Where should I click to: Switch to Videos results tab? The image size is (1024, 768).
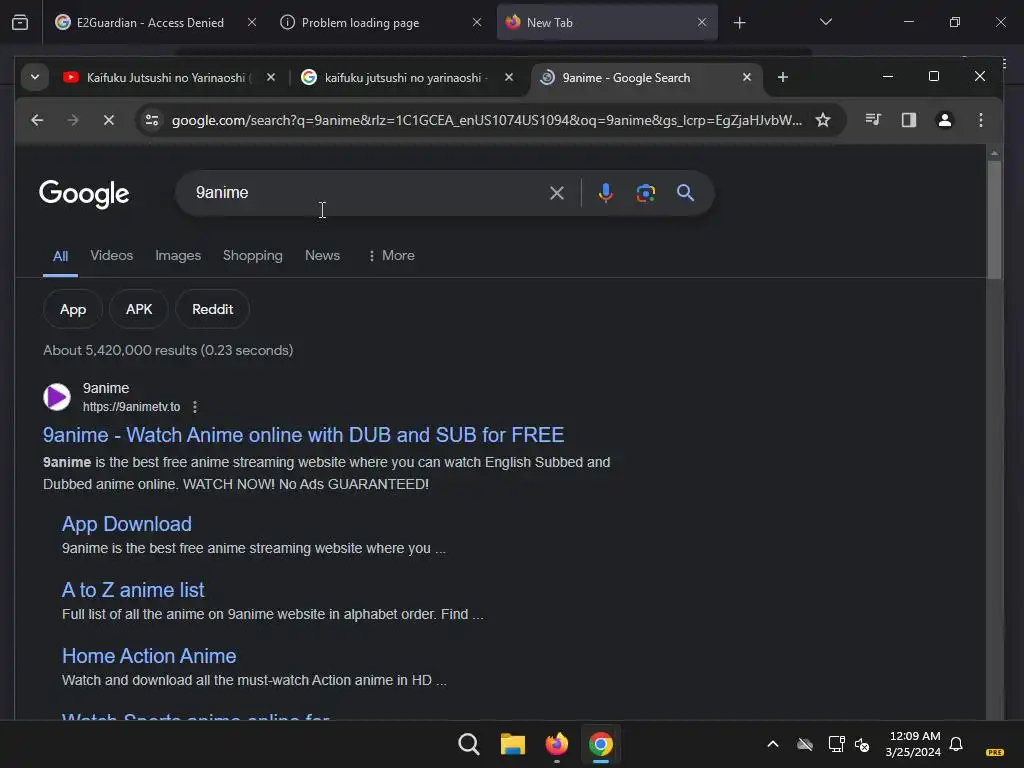tap(112, 255)
